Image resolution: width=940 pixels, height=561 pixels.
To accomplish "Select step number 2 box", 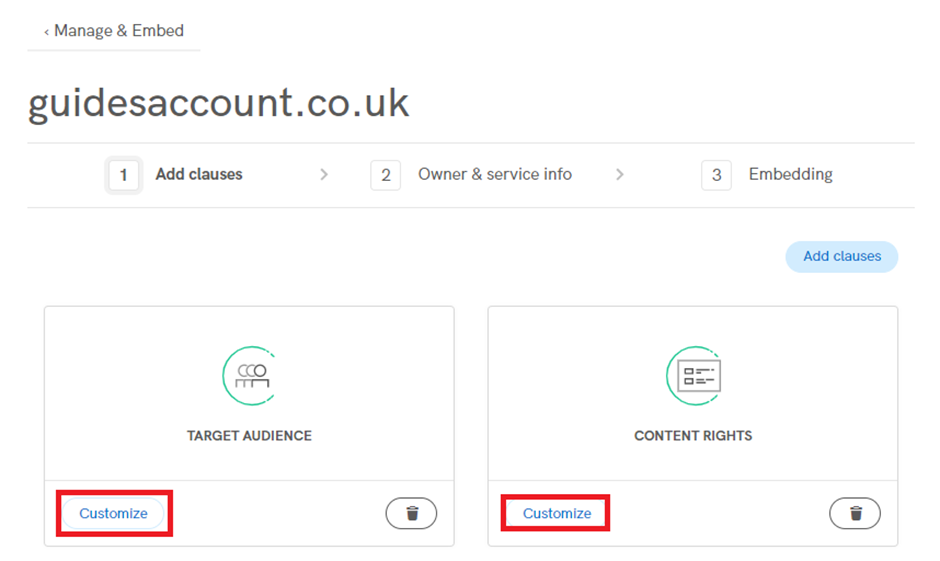I will (x=385, y=175).
